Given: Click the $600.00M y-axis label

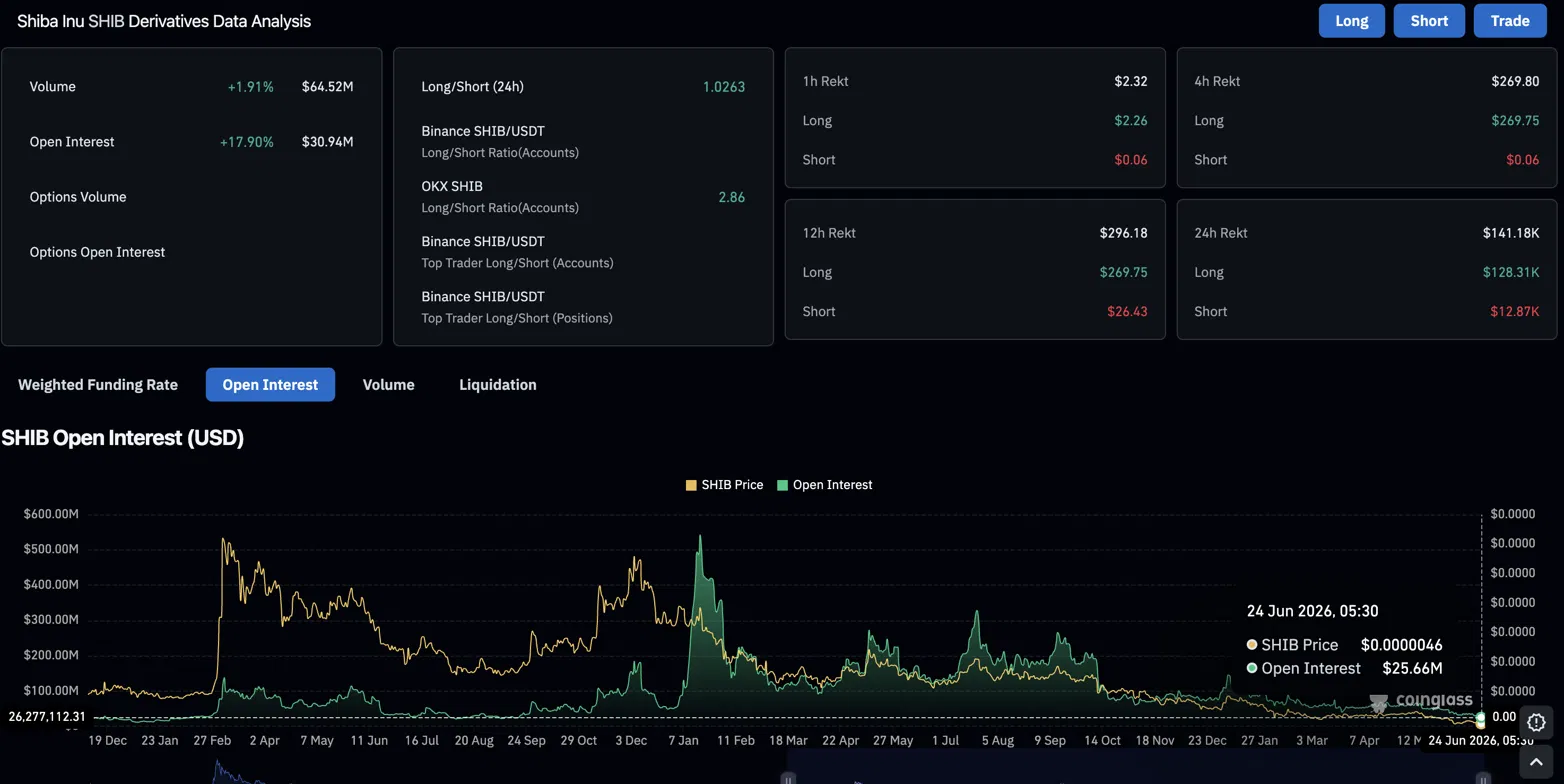Looking at the screenshot, I should pyautogui.click(x=51, y=514).
